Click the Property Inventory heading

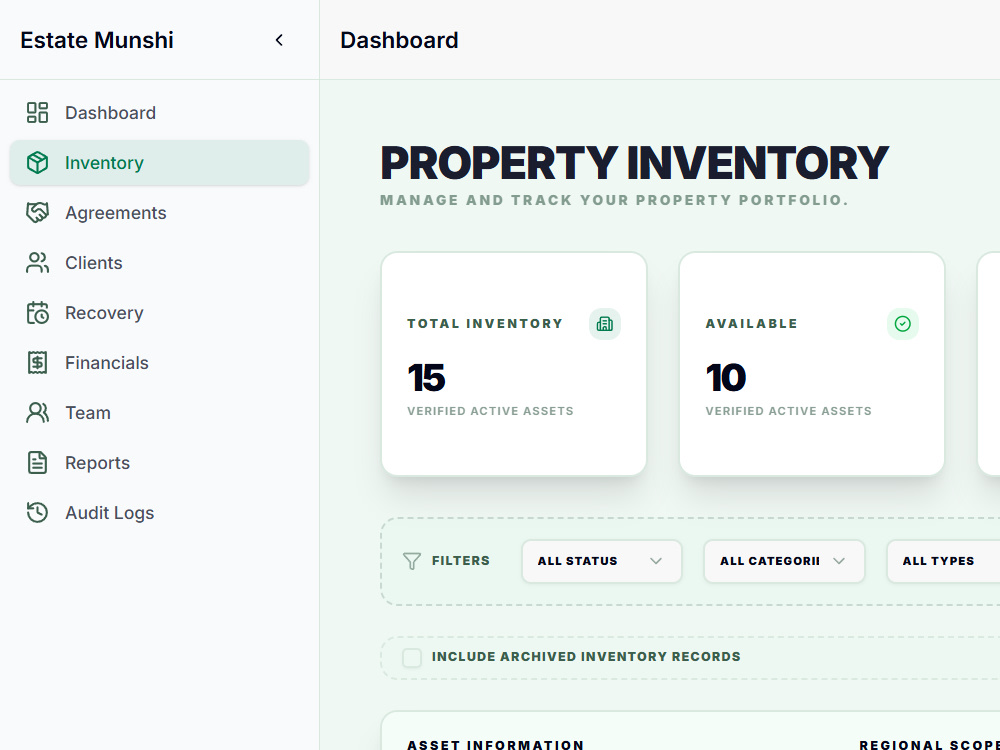click(x=635, y=163)
